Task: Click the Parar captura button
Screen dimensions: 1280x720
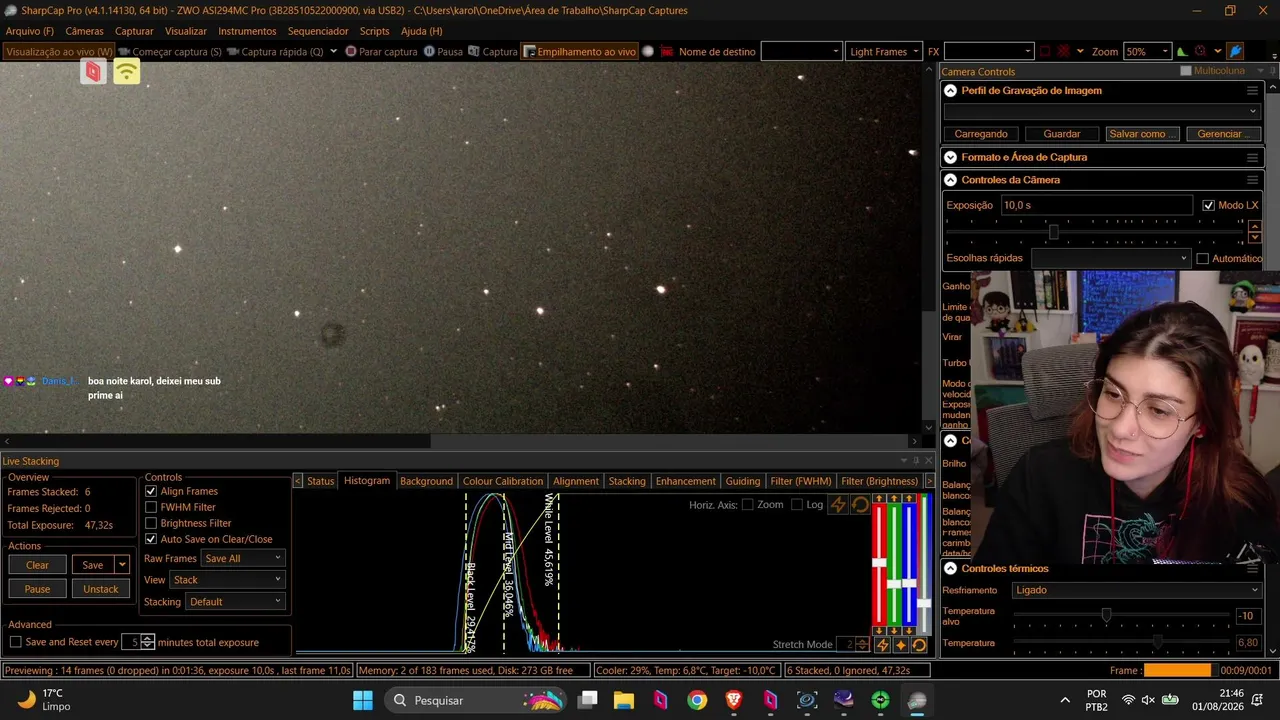Action: point(381,52)
